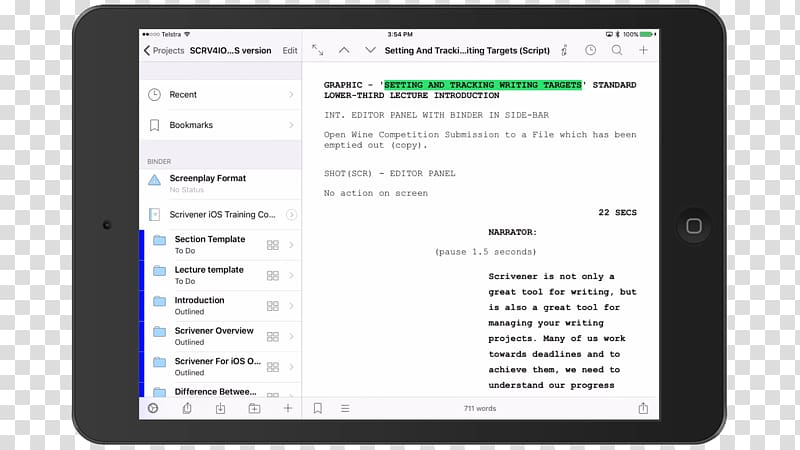Show corkboard for Lecture template
Viewport: 800px width, 450px height.
[273, 275]
